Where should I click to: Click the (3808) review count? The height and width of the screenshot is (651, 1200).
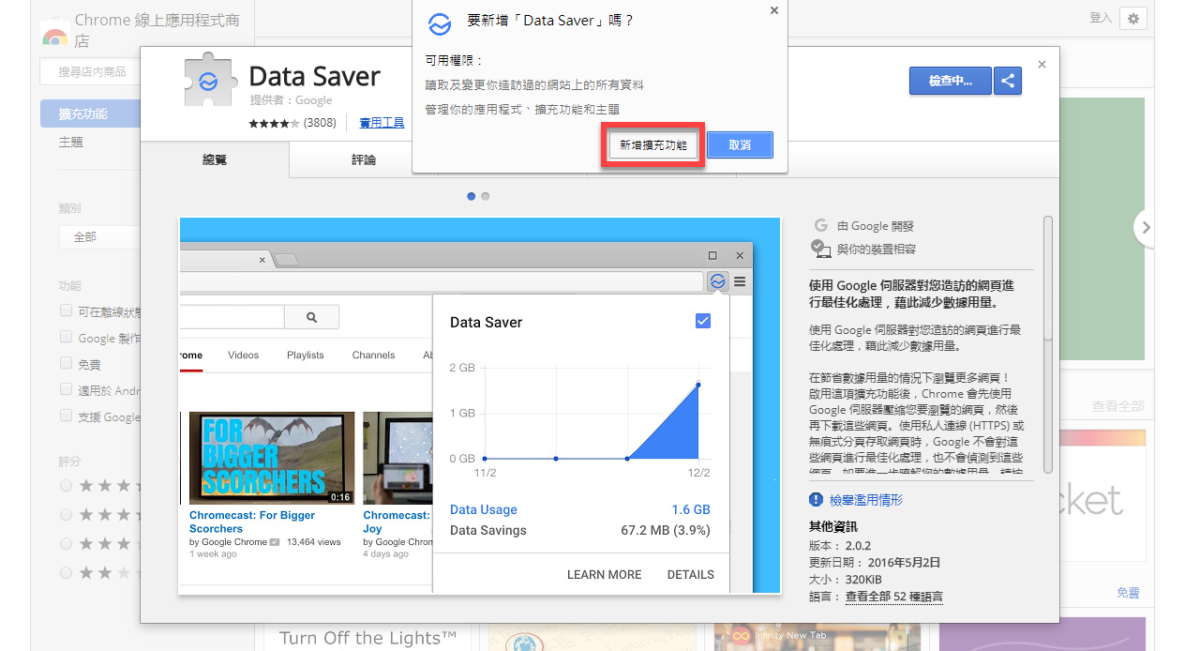tap(319, 123)
